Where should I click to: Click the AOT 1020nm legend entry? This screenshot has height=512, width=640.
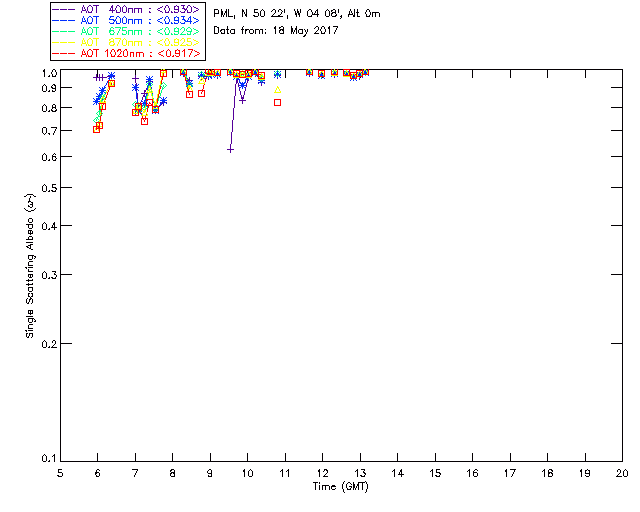(x=126, y=53)
